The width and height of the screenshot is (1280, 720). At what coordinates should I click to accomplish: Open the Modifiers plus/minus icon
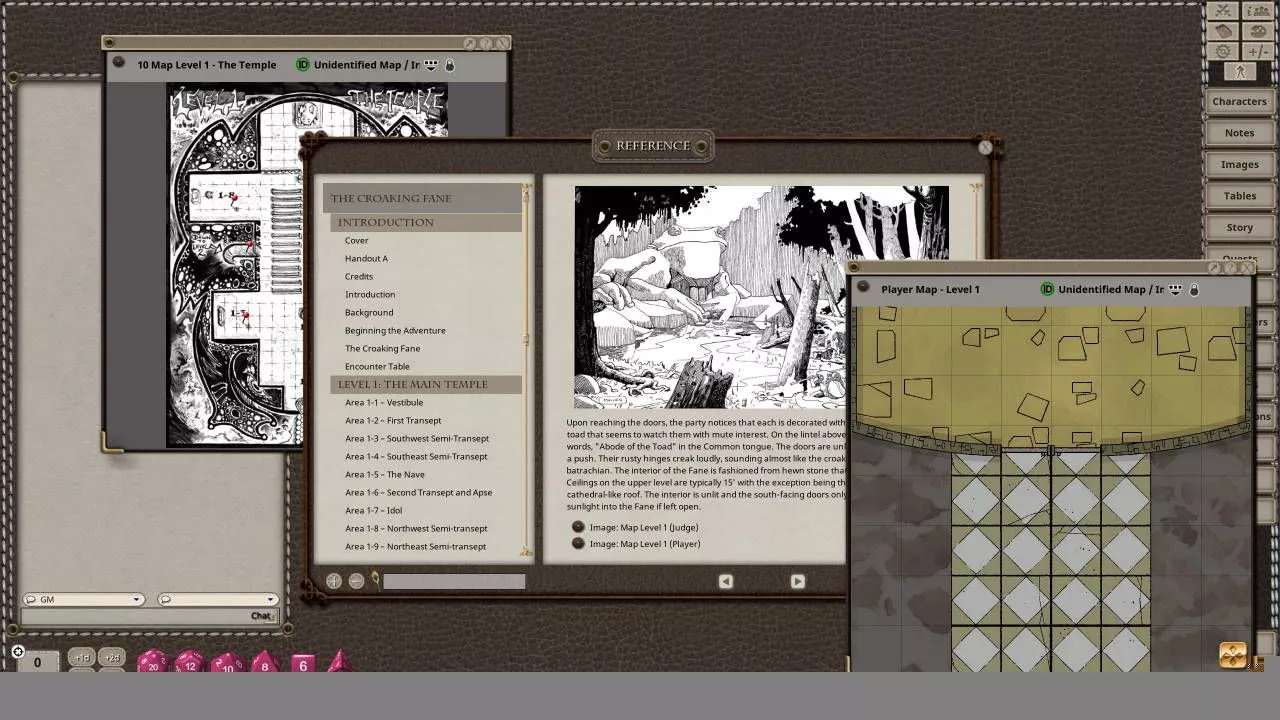pos(1257,51)
